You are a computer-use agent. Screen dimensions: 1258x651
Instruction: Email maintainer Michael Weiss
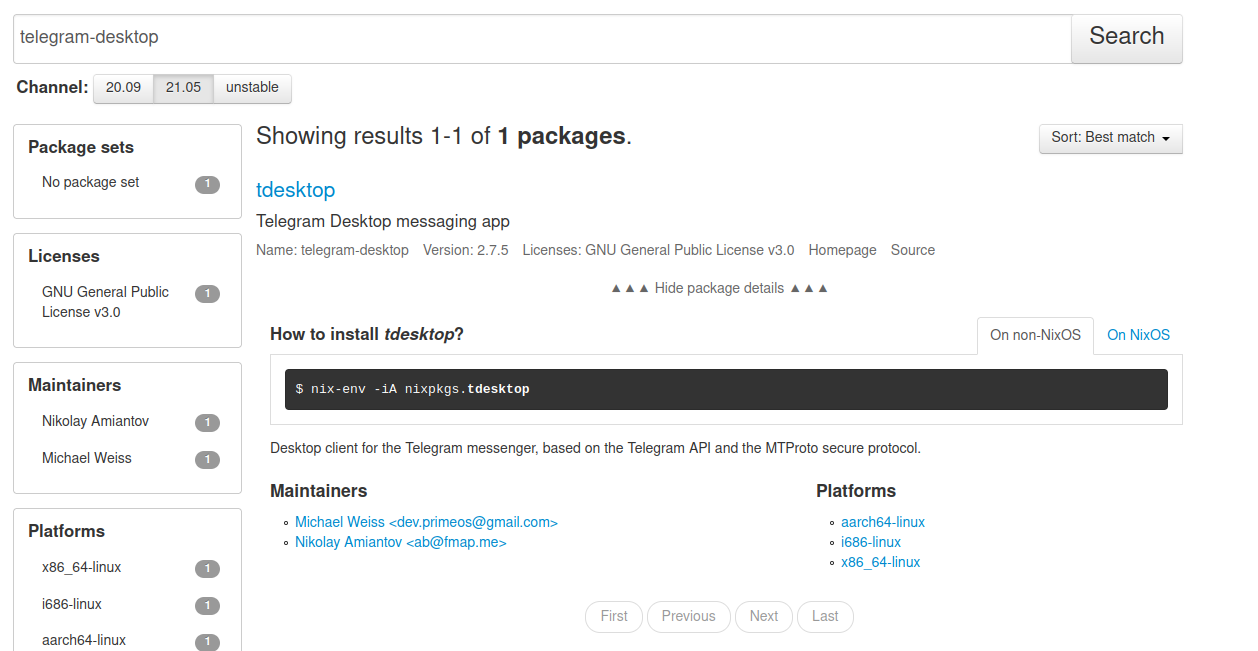click(426, 521)
